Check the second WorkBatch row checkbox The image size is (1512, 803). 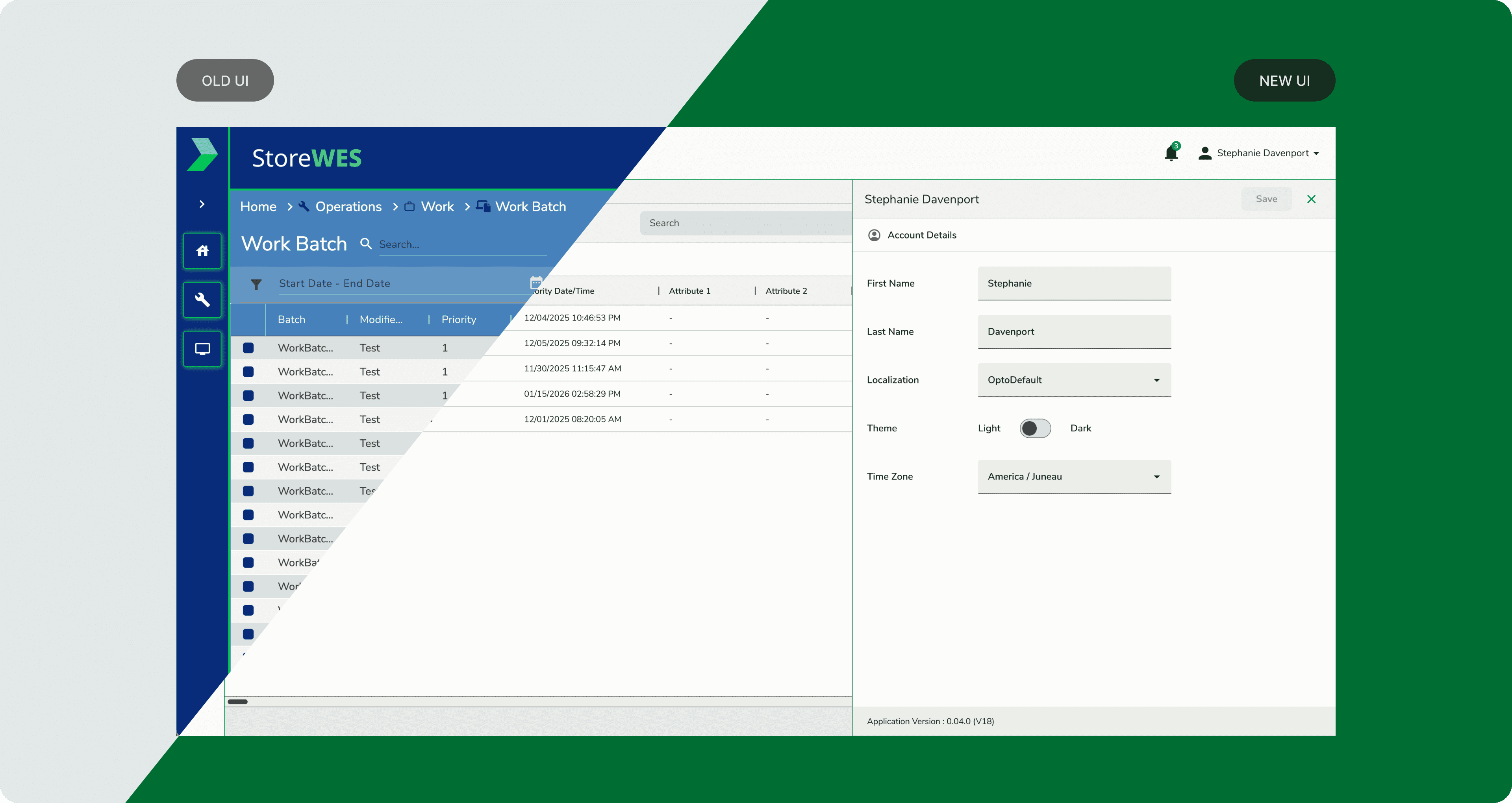click(248, 372)
